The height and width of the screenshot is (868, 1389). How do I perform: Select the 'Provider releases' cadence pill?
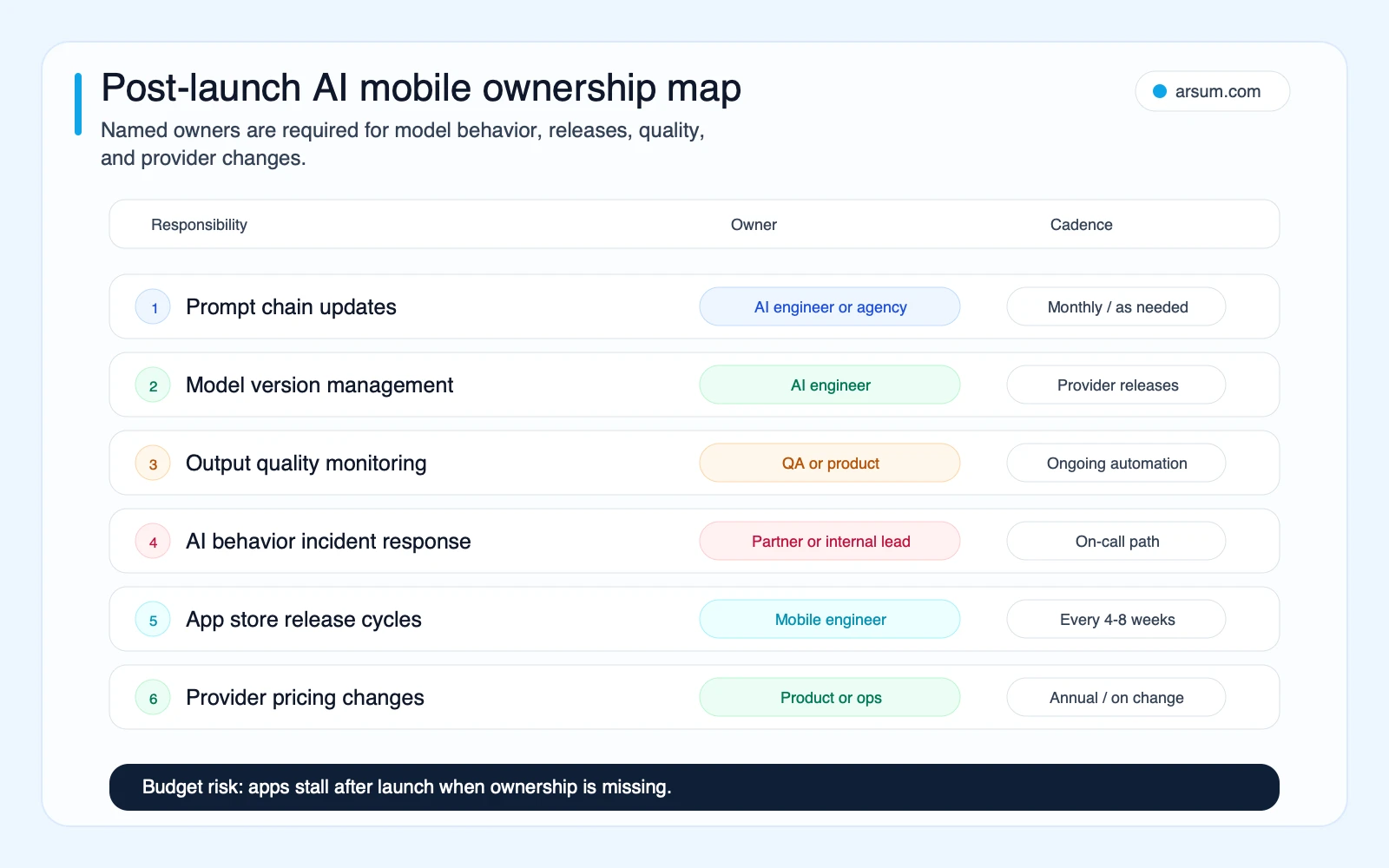[x=1116, y=385]
